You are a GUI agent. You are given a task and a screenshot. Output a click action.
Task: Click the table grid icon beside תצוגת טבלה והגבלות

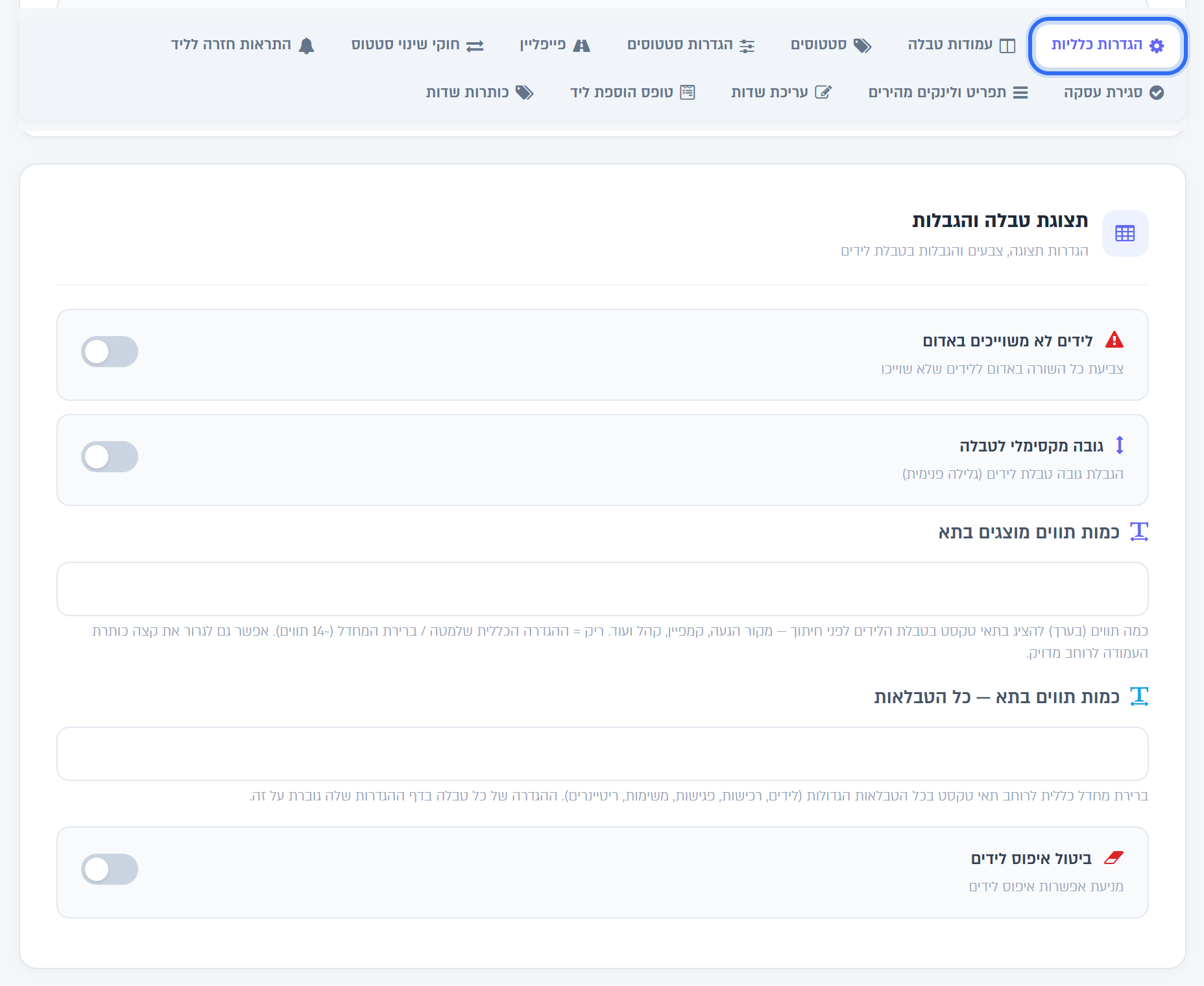[x=1125, y=234]
